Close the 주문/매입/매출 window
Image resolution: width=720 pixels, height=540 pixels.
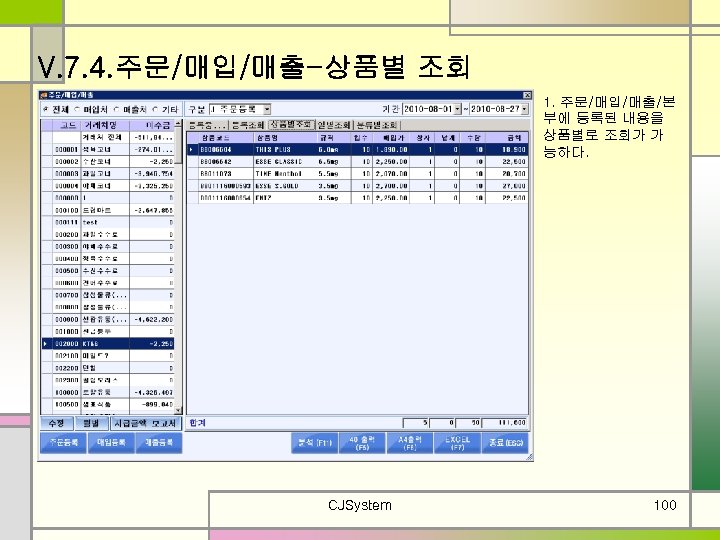click(x=527, y=95)
